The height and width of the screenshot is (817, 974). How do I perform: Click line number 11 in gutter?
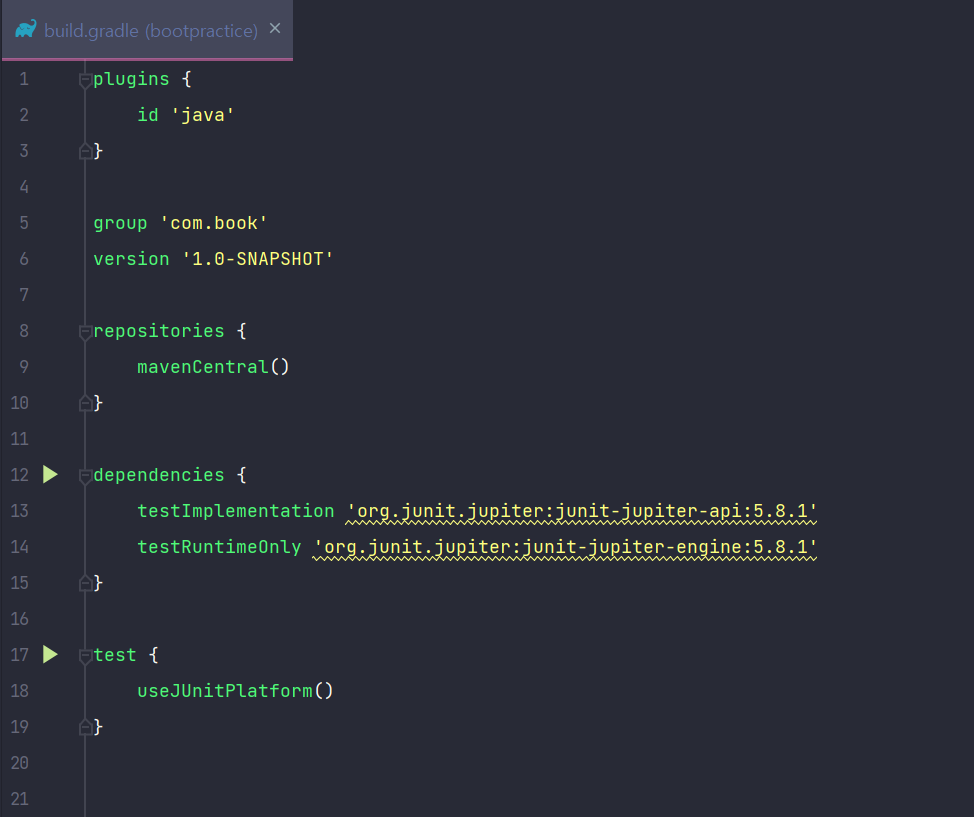(19, 439)
